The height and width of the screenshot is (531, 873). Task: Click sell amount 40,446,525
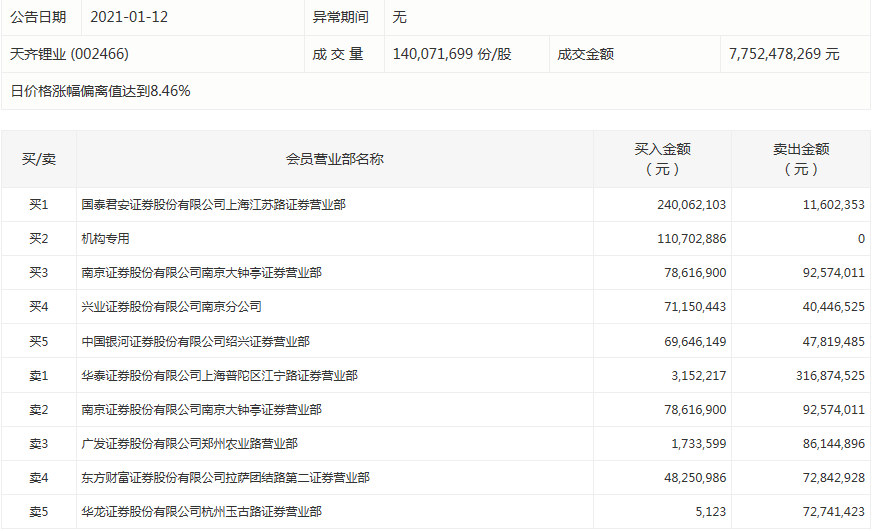[833, 307]
